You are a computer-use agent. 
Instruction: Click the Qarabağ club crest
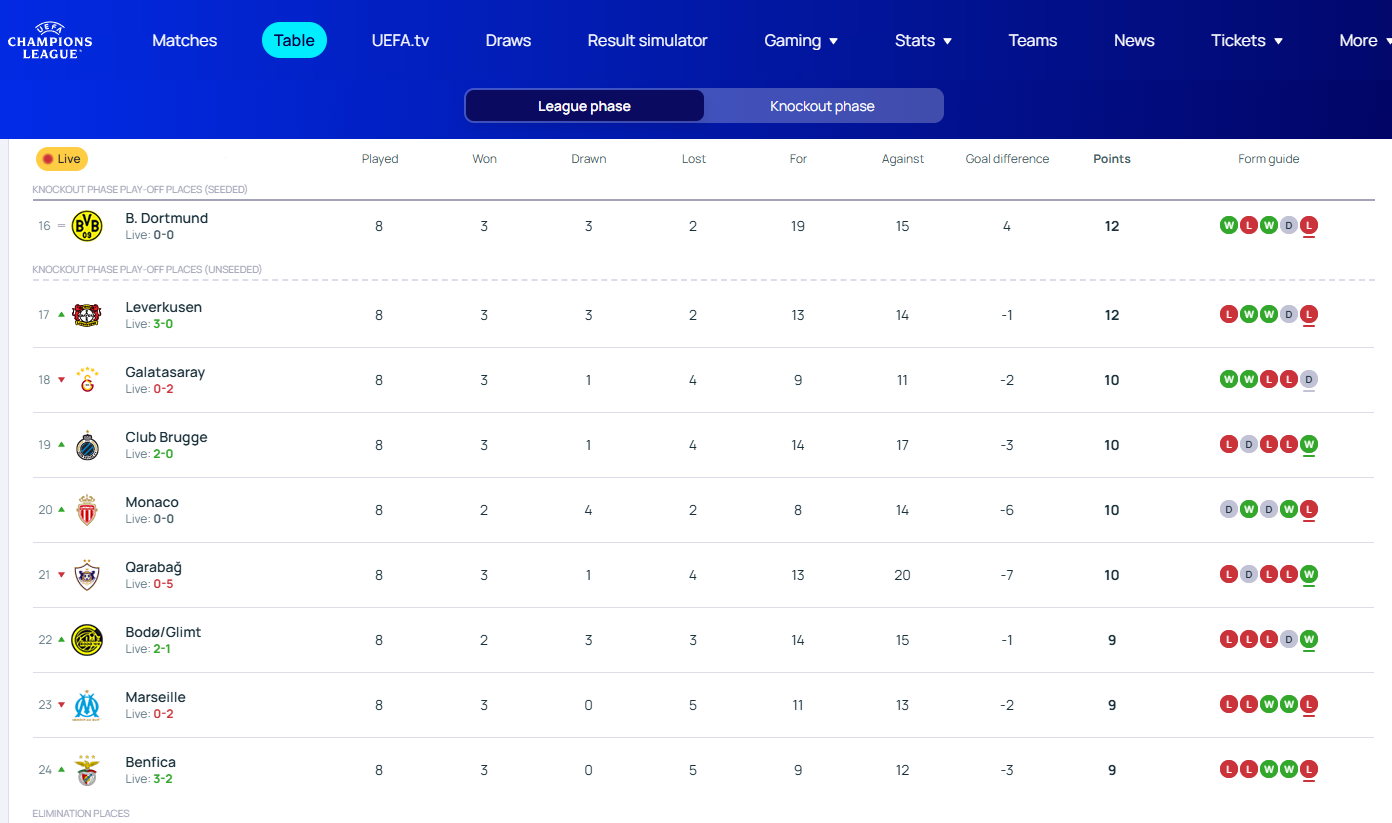pos(87,575)
